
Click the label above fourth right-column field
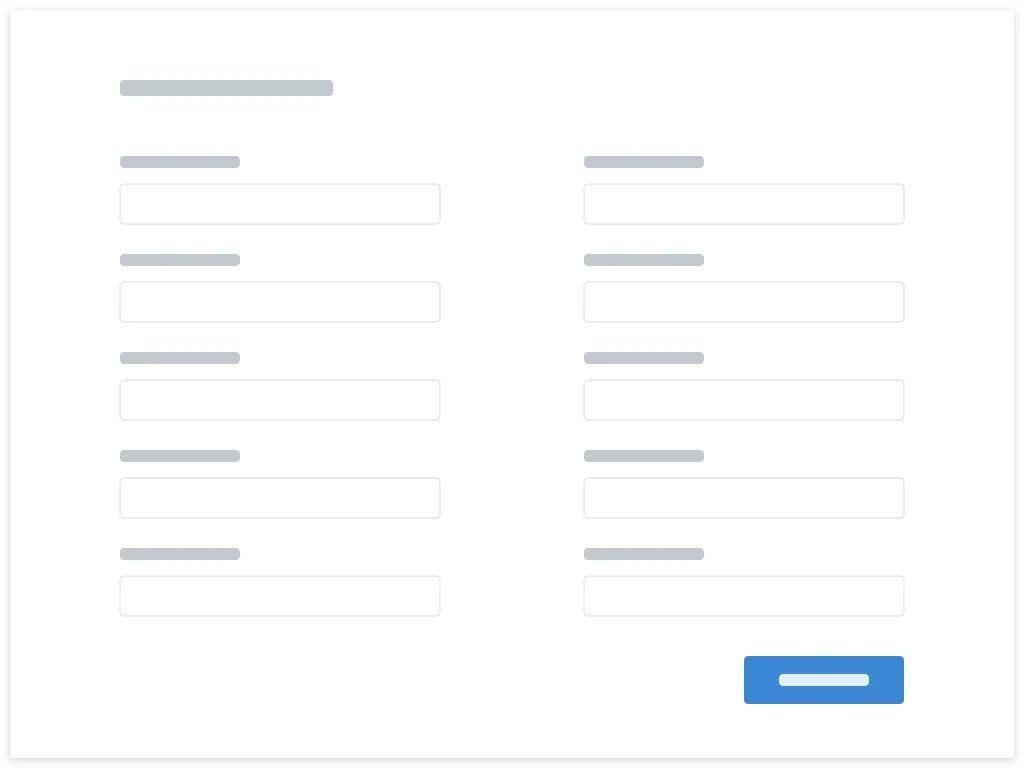644,456
